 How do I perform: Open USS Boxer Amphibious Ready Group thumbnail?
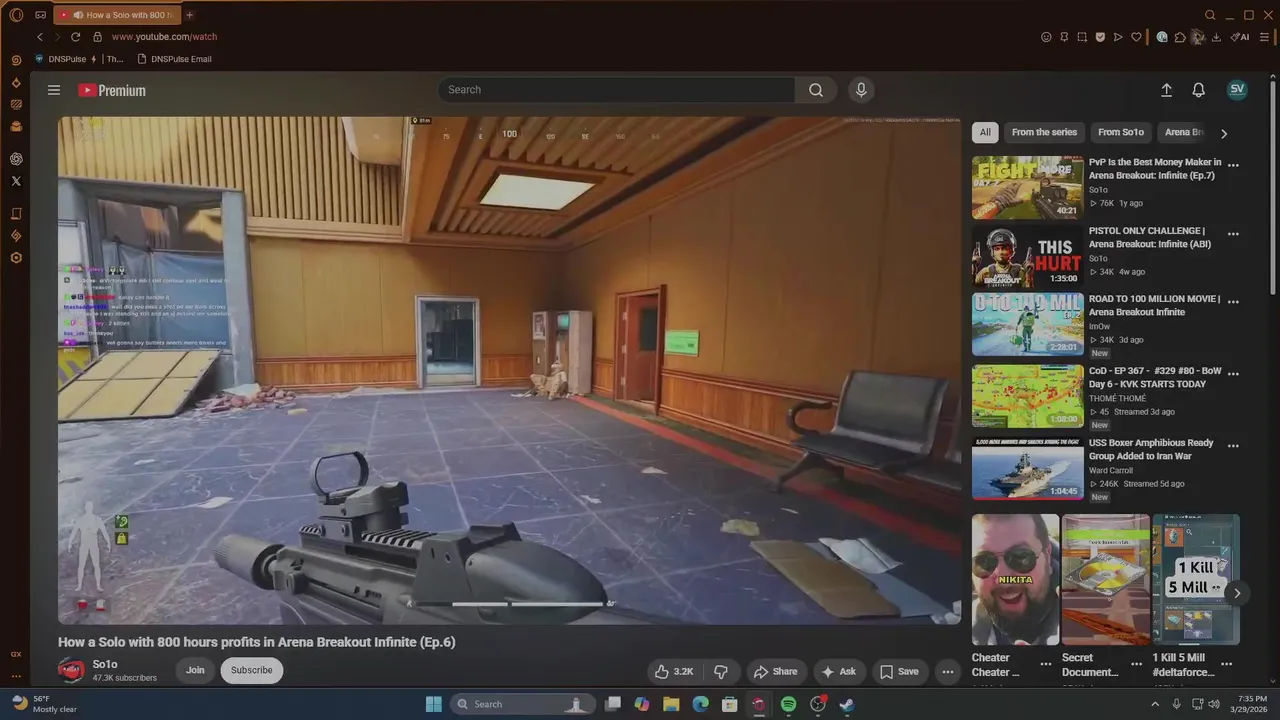click(x=1027, y=468)
